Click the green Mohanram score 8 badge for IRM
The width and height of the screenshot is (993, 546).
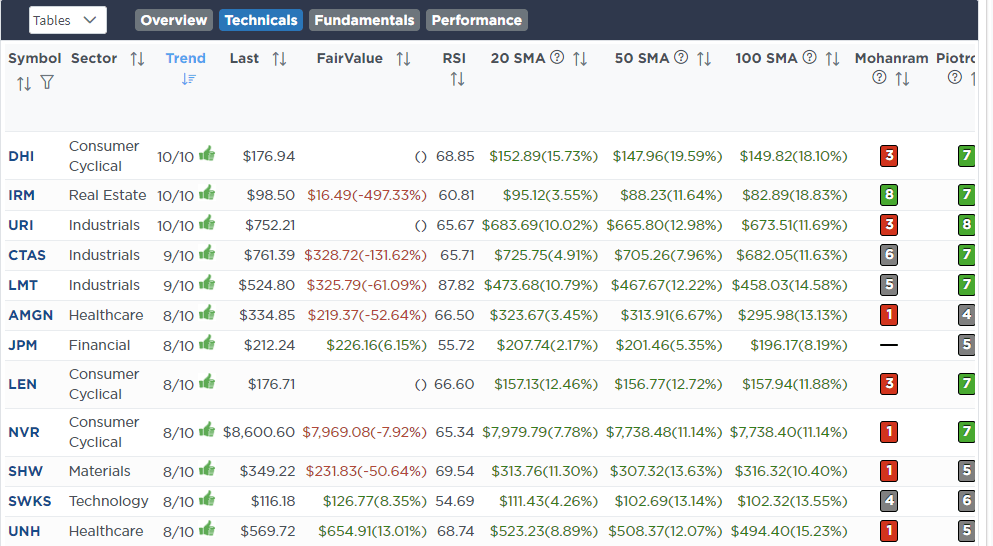click(888, 195)
